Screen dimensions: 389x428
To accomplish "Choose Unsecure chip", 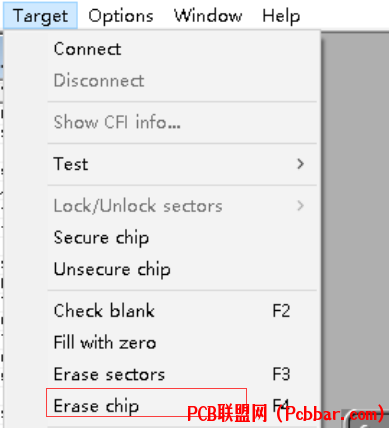I will tap(182, 269).
